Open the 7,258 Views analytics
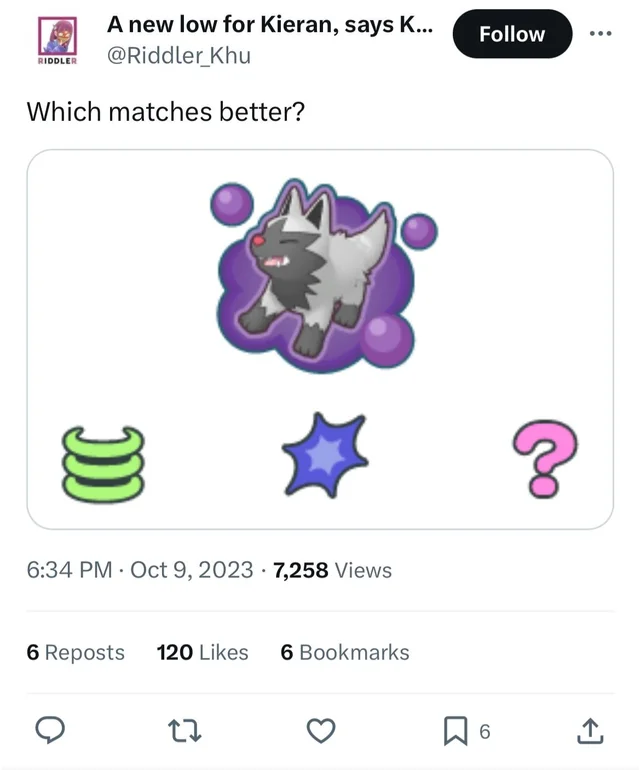640x770 pixels. (x=332, y=570)
